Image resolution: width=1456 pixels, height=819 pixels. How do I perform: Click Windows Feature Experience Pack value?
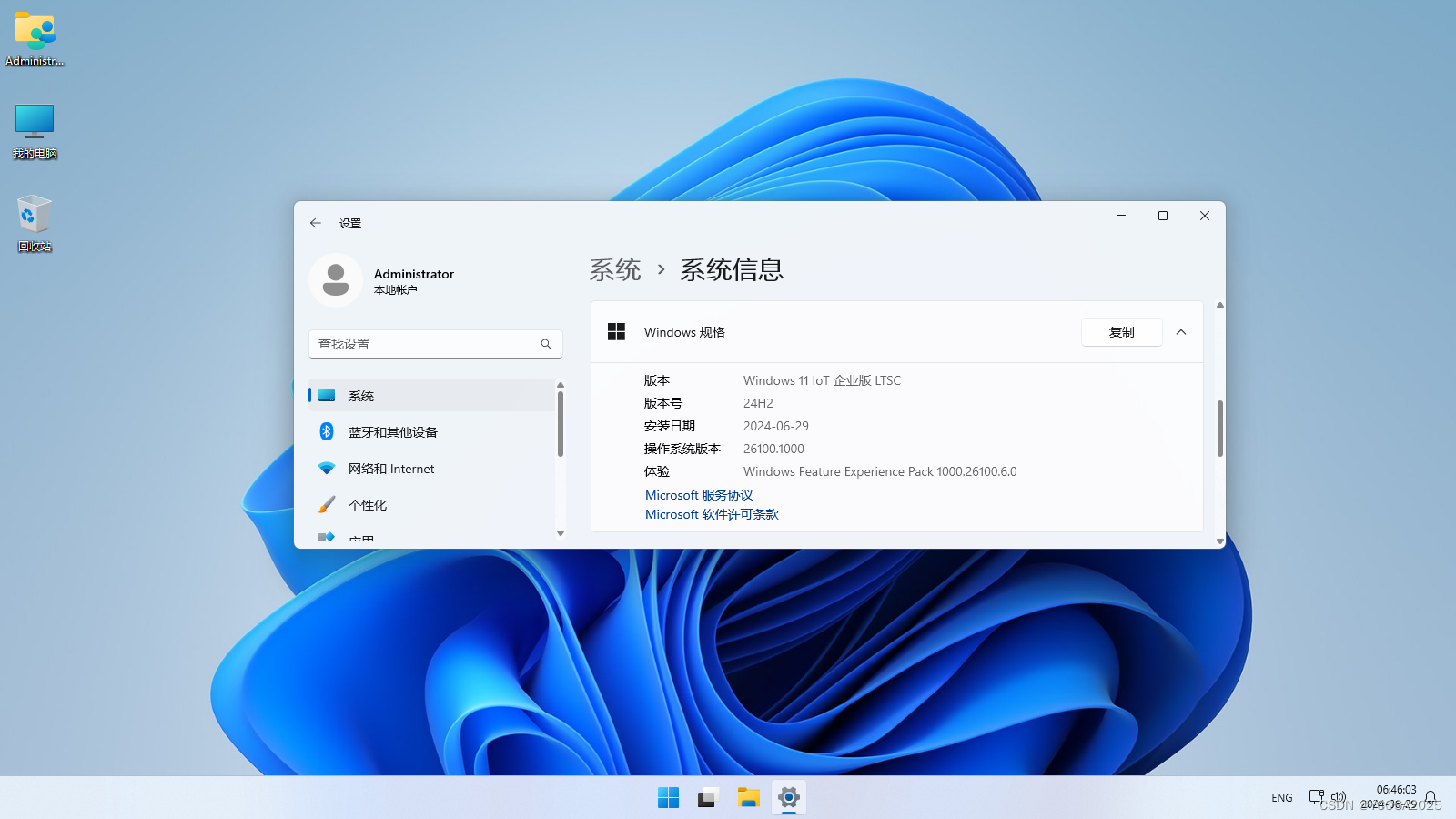(x=880, y=471)
